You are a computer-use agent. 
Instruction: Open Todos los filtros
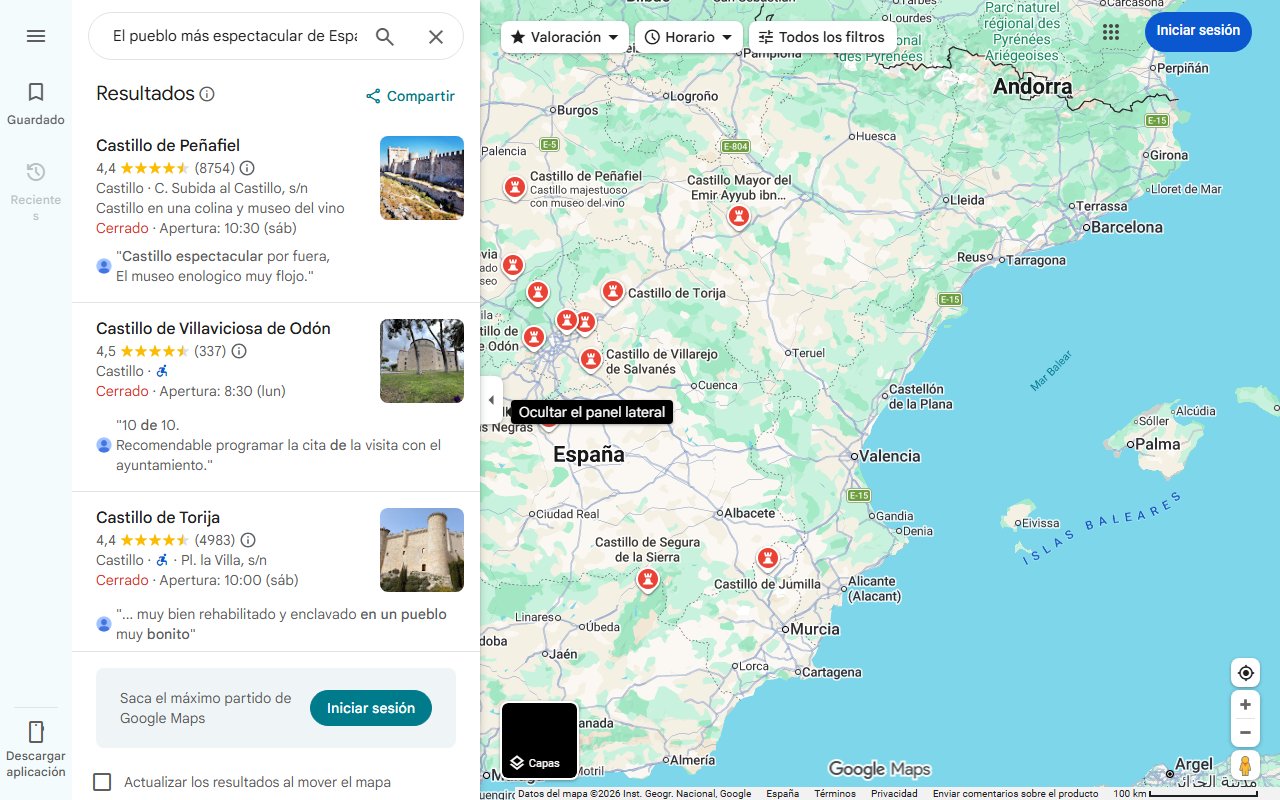(x=821, y=36)
